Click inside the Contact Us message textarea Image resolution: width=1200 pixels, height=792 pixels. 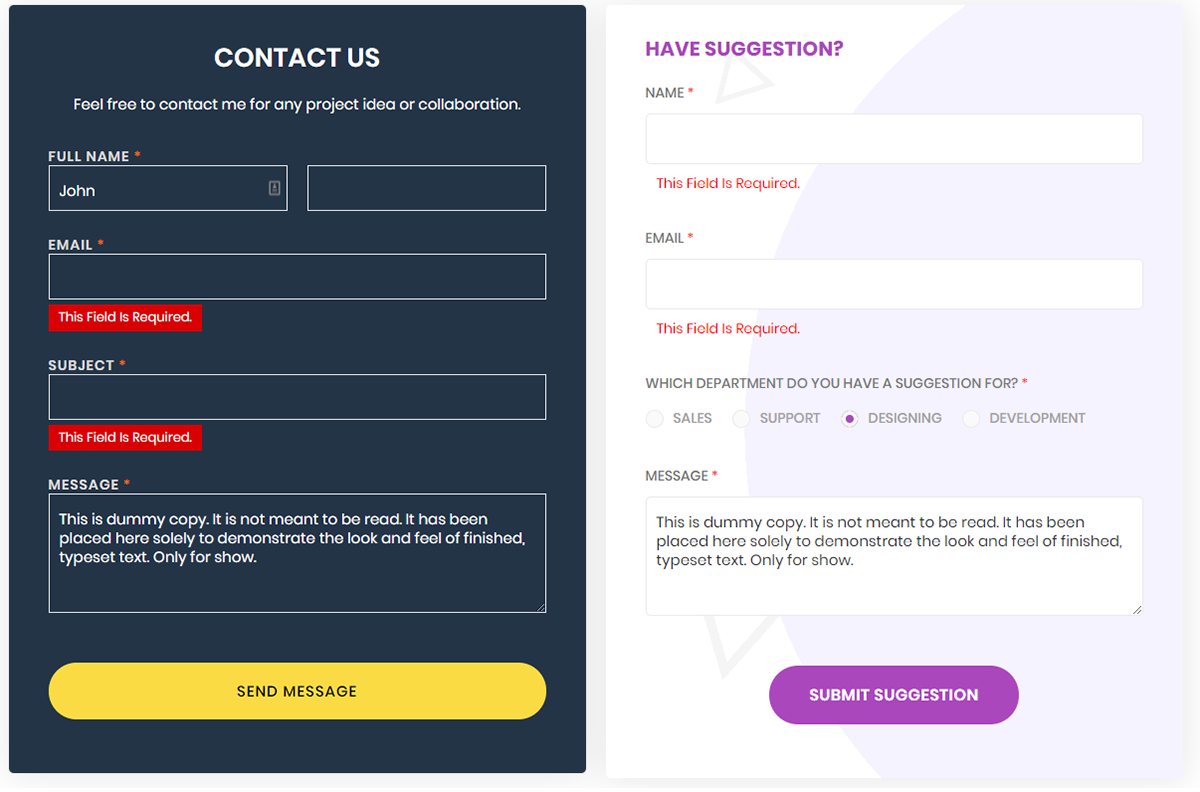[297, 575]
